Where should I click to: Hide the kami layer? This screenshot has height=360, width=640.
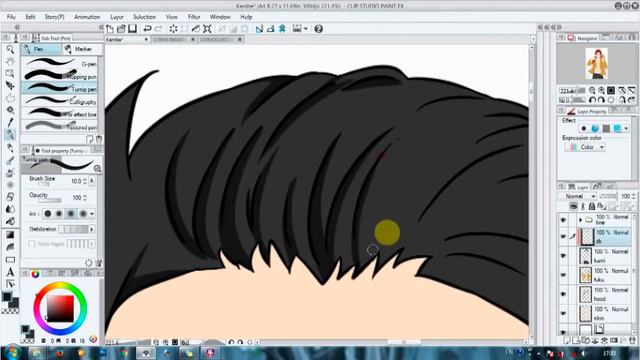pos(563,256)
